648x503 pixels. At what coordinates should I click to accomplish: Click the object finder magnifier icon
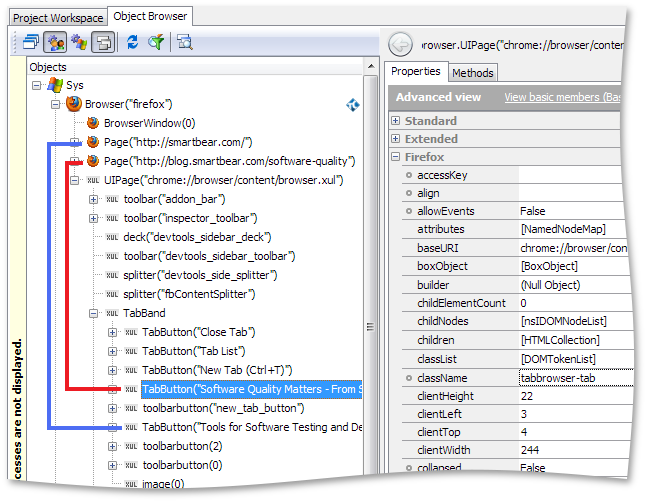184,42
